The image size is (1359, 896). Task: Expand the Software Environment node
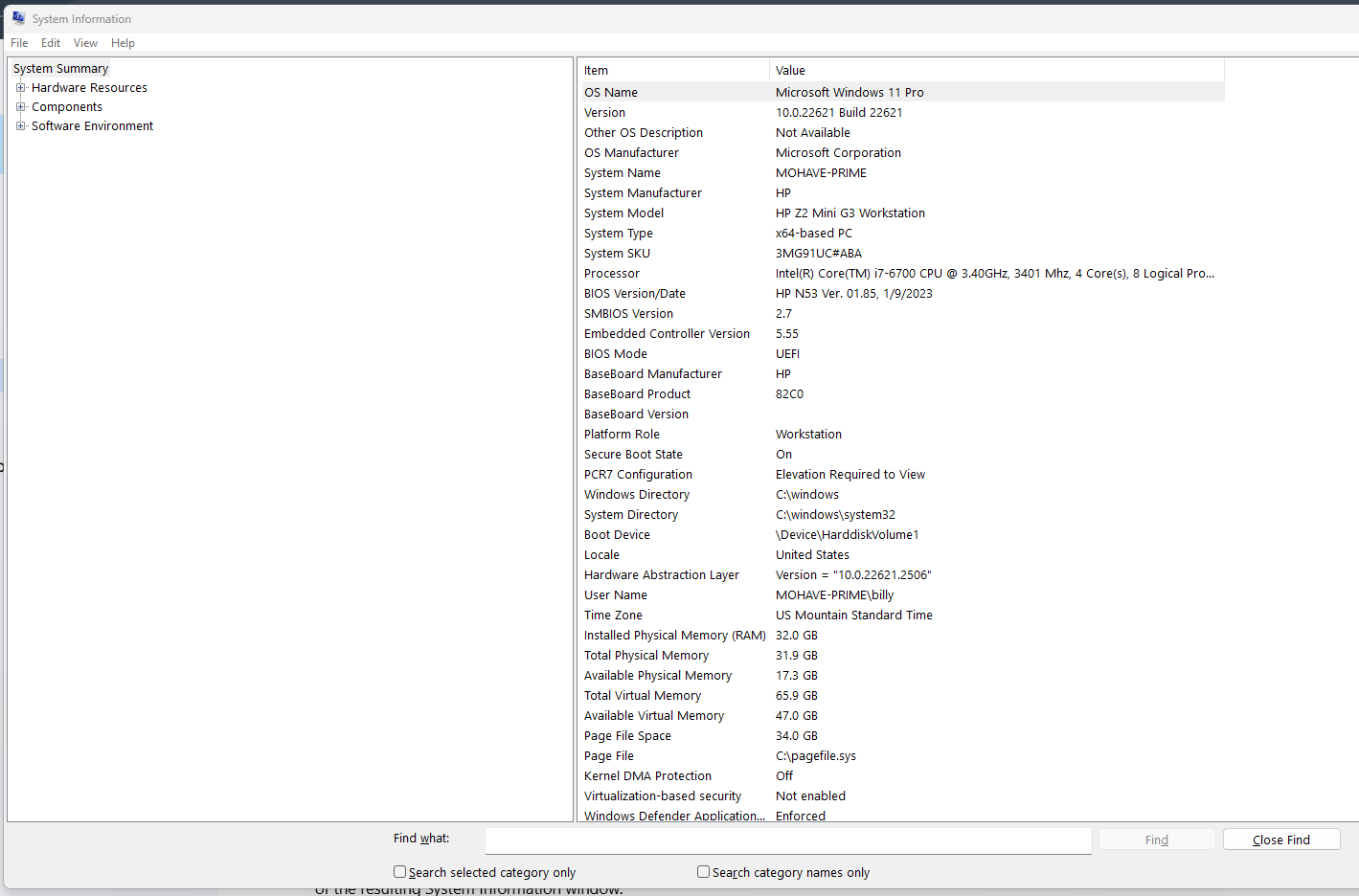click(21, 125)
